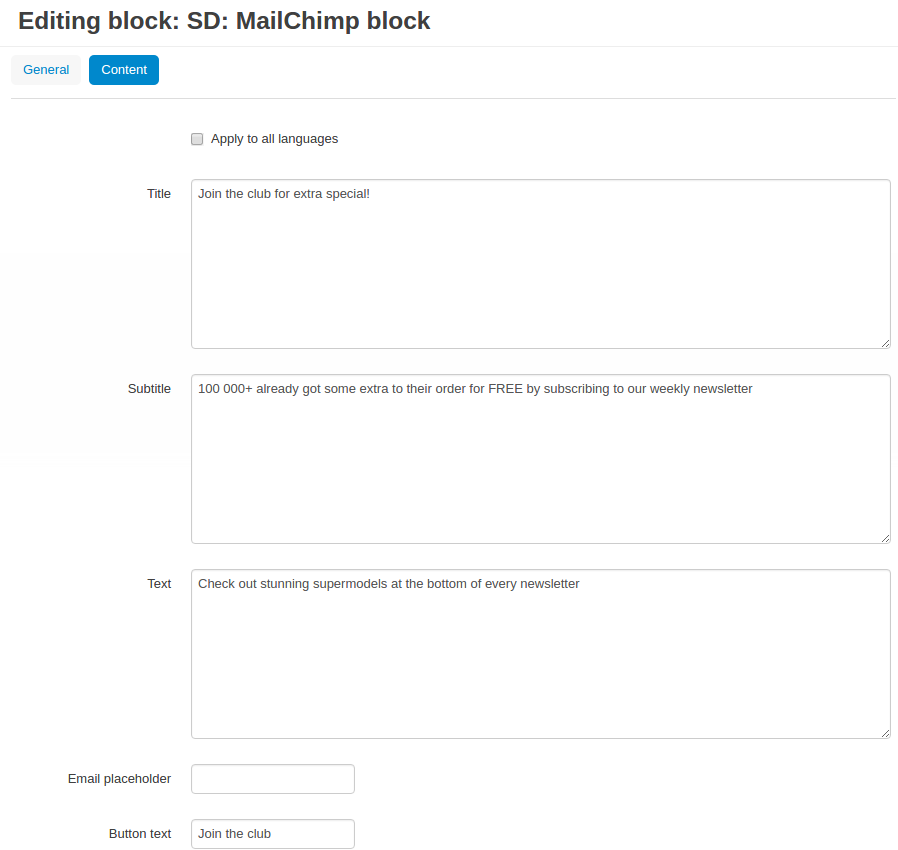This screenshot has width=898, height=850.
Task: Click the Subtitle field label
Action: [x=149, y=389]
